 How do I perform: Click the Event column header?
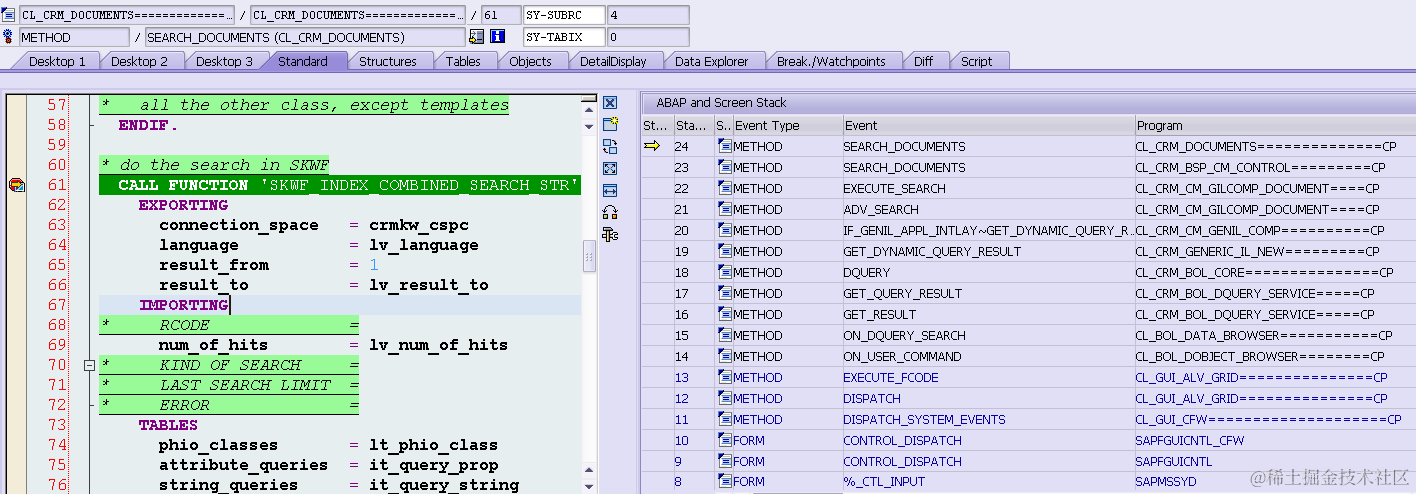987,125
